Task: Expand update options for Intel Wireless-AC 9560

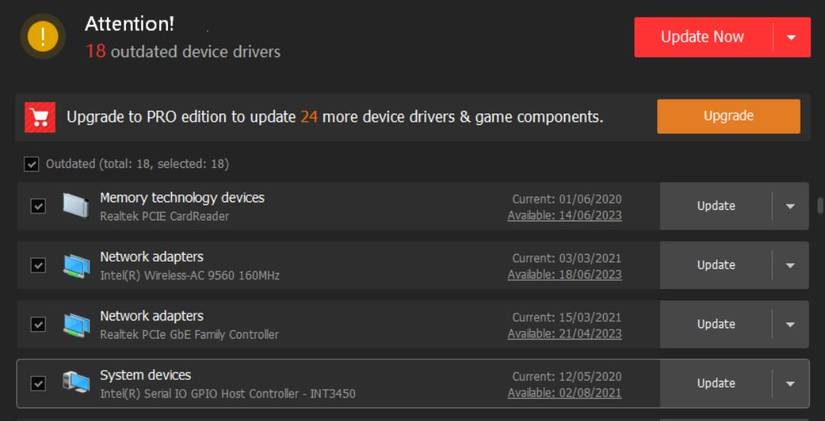Action: [790, 265]
